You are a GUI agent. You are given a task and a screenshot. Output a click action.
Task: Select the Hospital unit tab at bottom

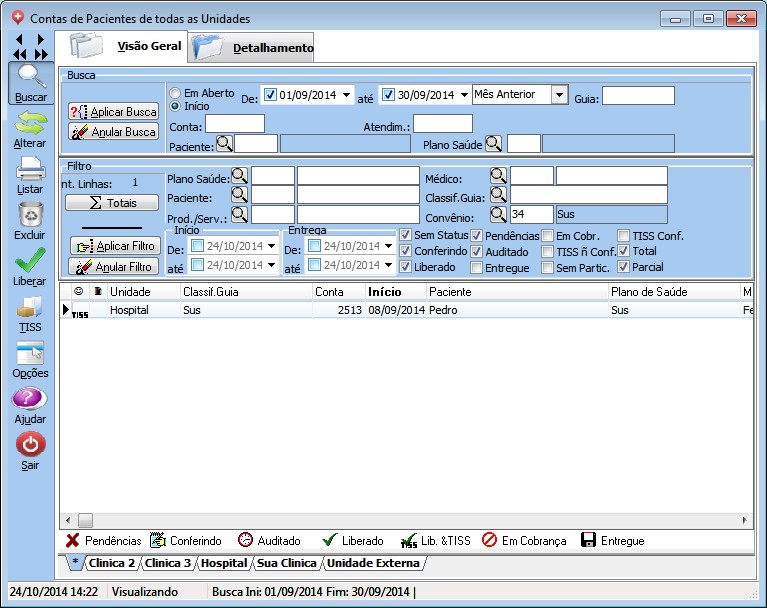point(223,563)
